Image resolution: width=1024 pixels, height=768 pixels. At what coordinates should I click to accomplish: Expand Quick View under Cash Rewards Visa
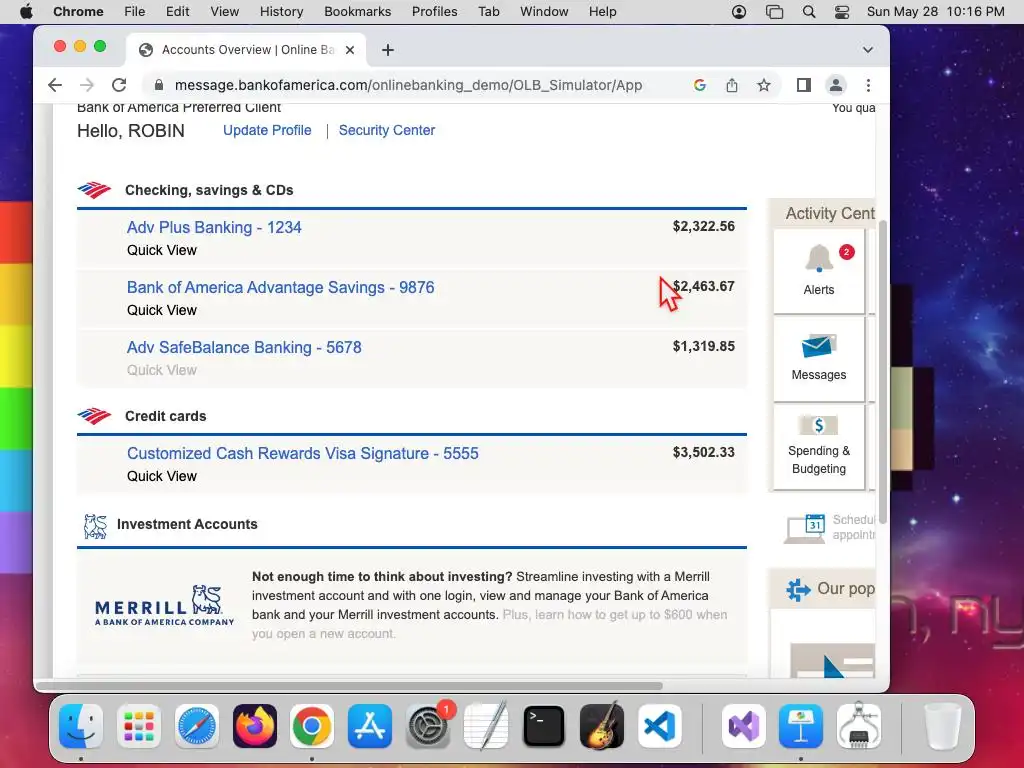coord(162,476)
